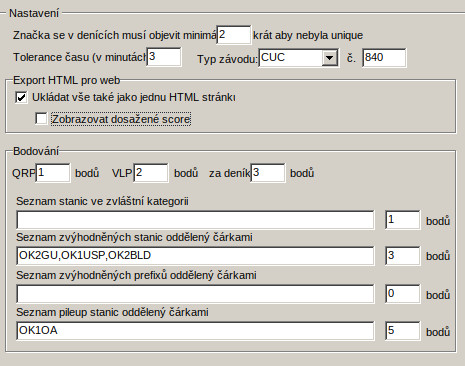Click the race number field containing 840
Viewport: 465px width, 366px height.
click(384, 58)
